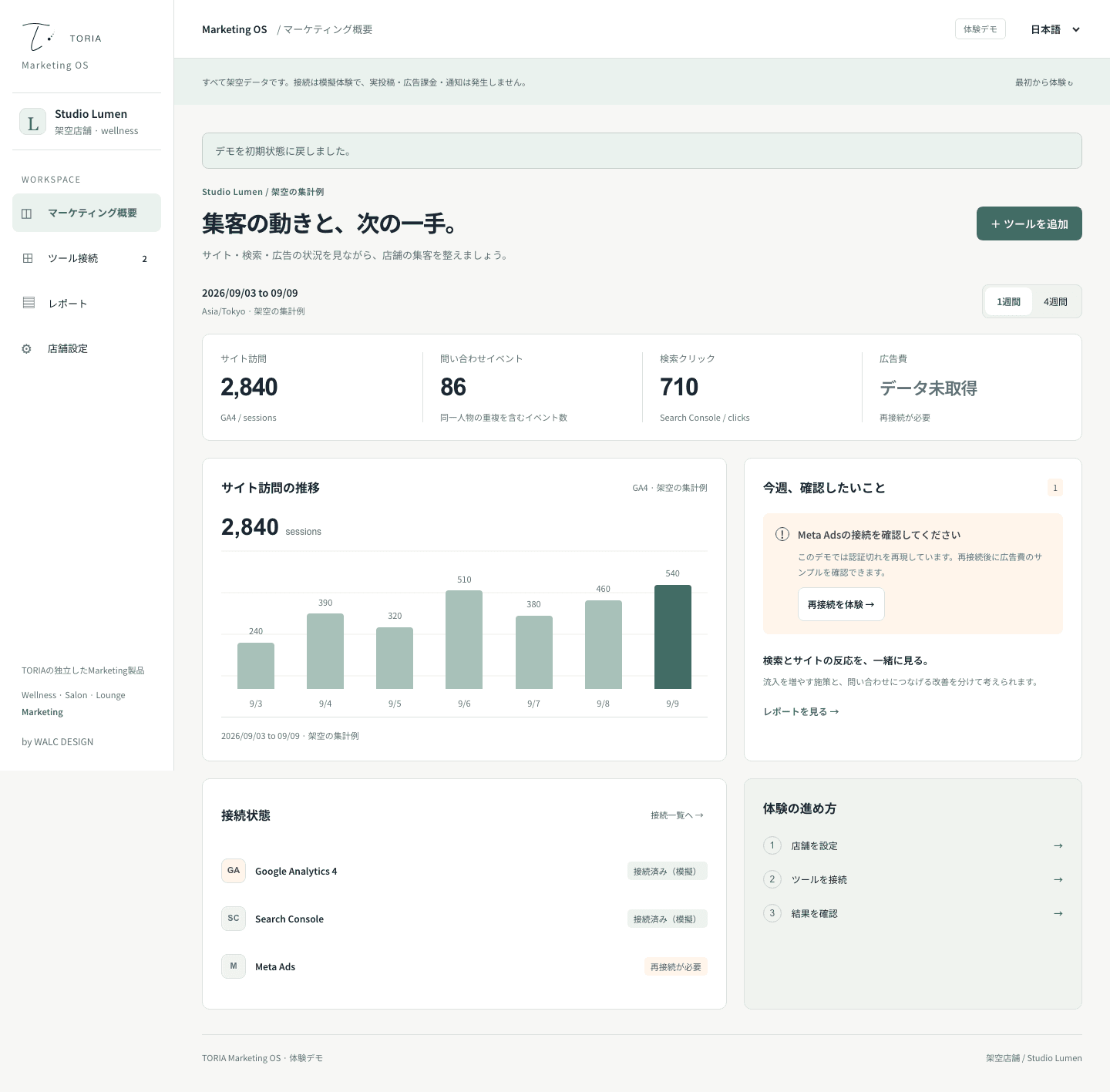This screenshot has width=1110, height=1092.
Task: Click the arrow next to 店舗を設定
Action: point(1058,845)
